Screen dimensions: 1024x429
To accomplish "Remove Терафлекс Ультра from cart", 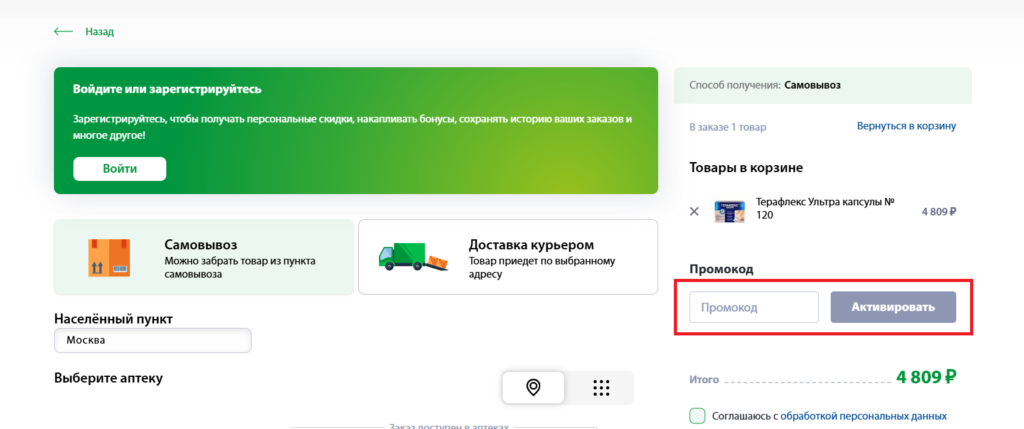I will click(x=694, y=212).
